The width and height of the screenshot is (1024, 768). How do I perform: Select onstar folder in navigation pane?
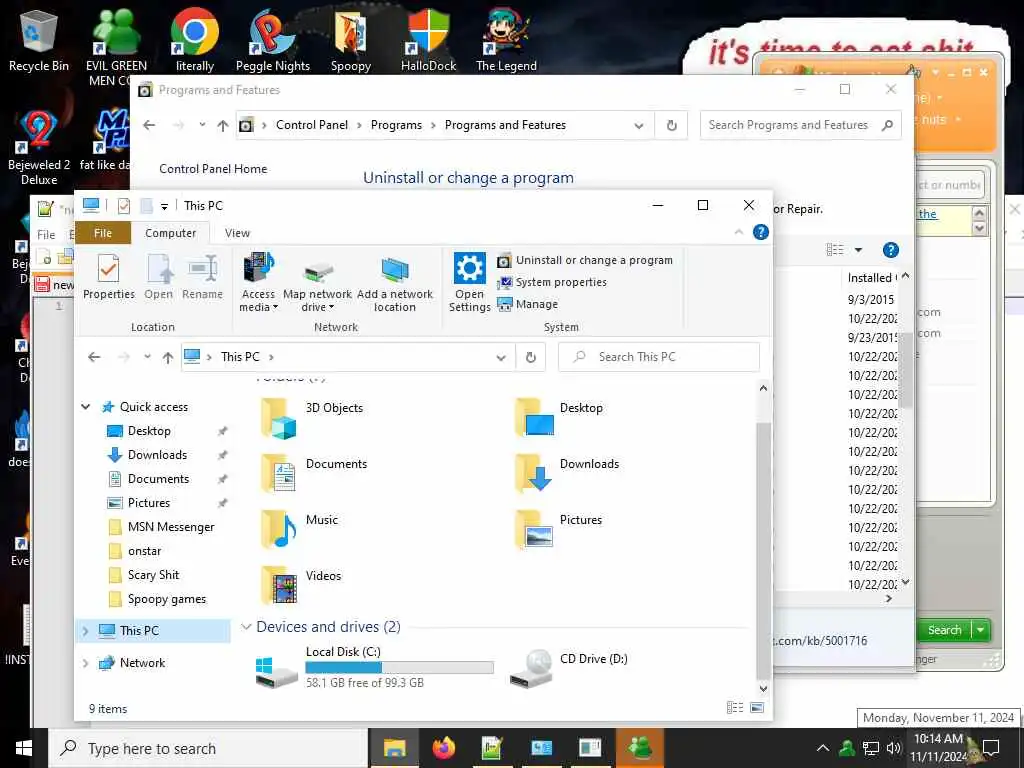144,551
